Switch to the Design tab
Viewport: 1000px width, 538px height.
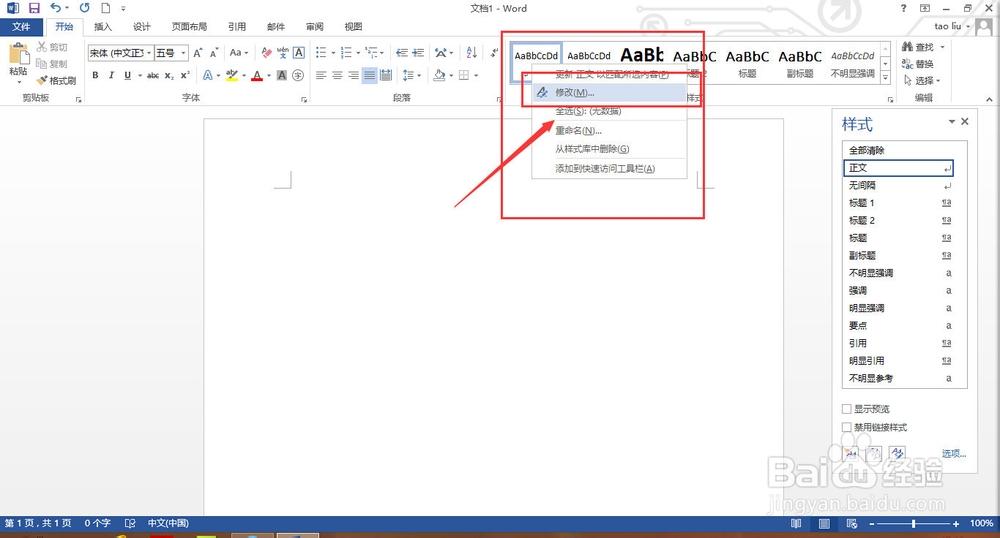(x=142, y=27)
